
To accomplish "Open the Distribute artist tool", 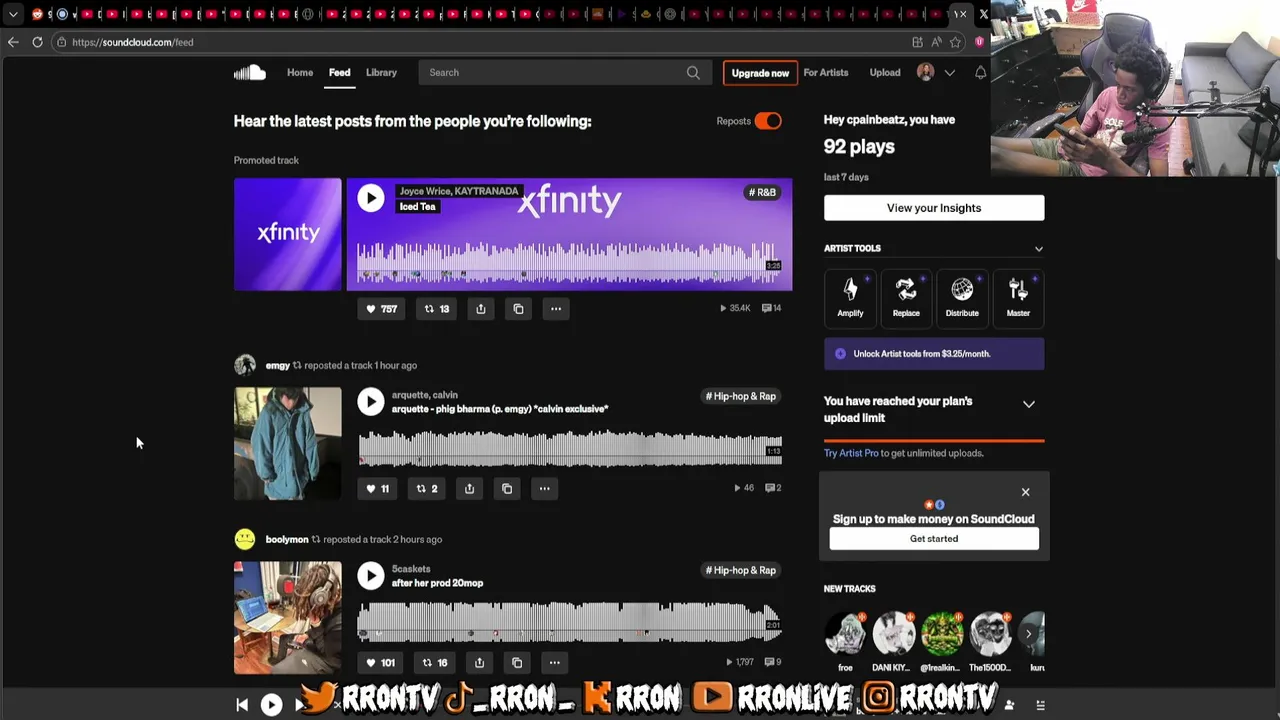I will (962, 298).
